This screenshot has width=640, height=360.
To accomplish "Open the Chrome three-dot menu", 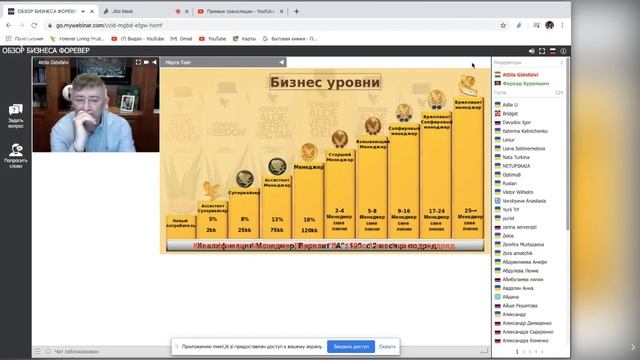I will coord(562,25).
